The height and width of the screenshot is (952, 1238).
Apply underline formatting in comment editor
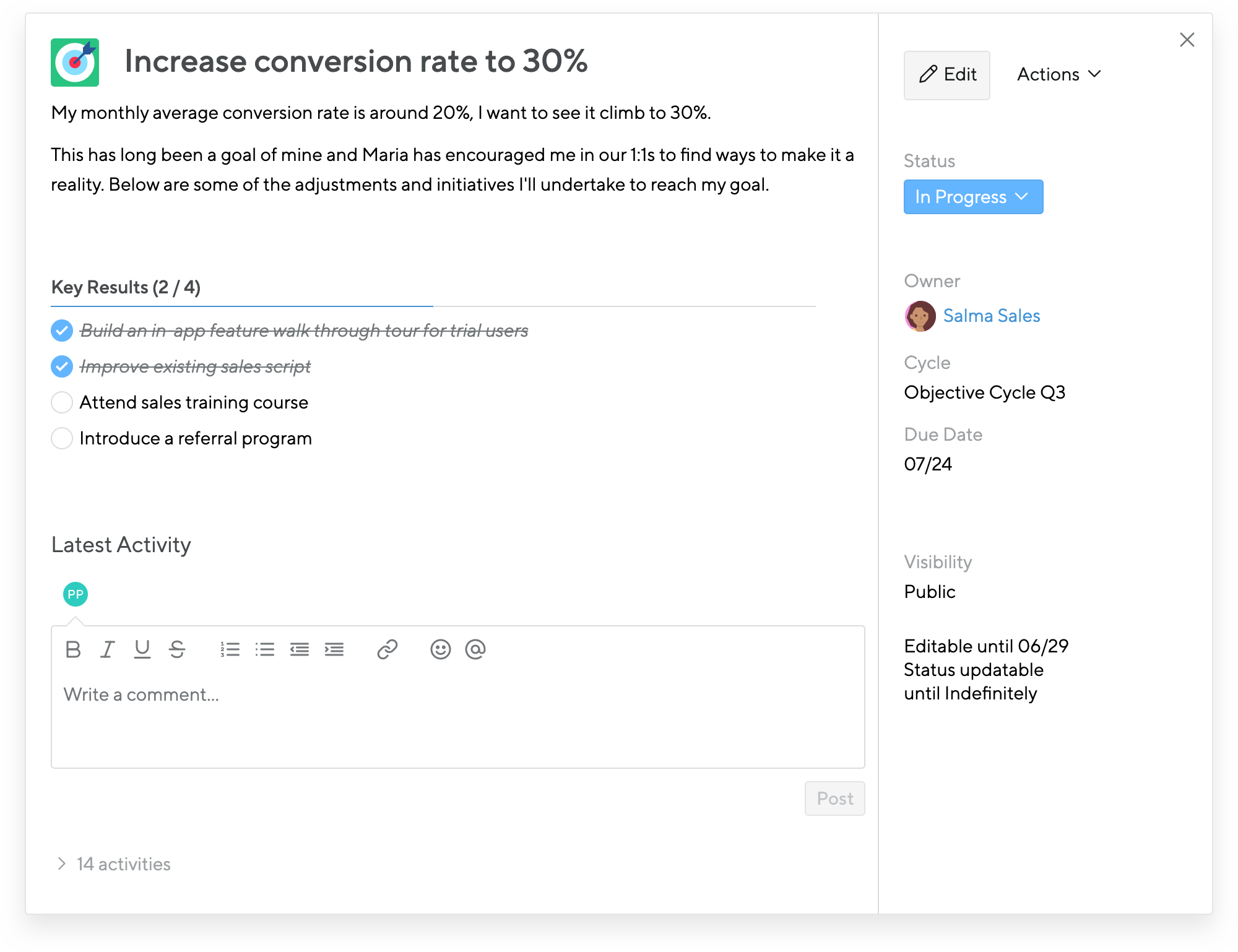pyautogui.click(x=142, y=649)
